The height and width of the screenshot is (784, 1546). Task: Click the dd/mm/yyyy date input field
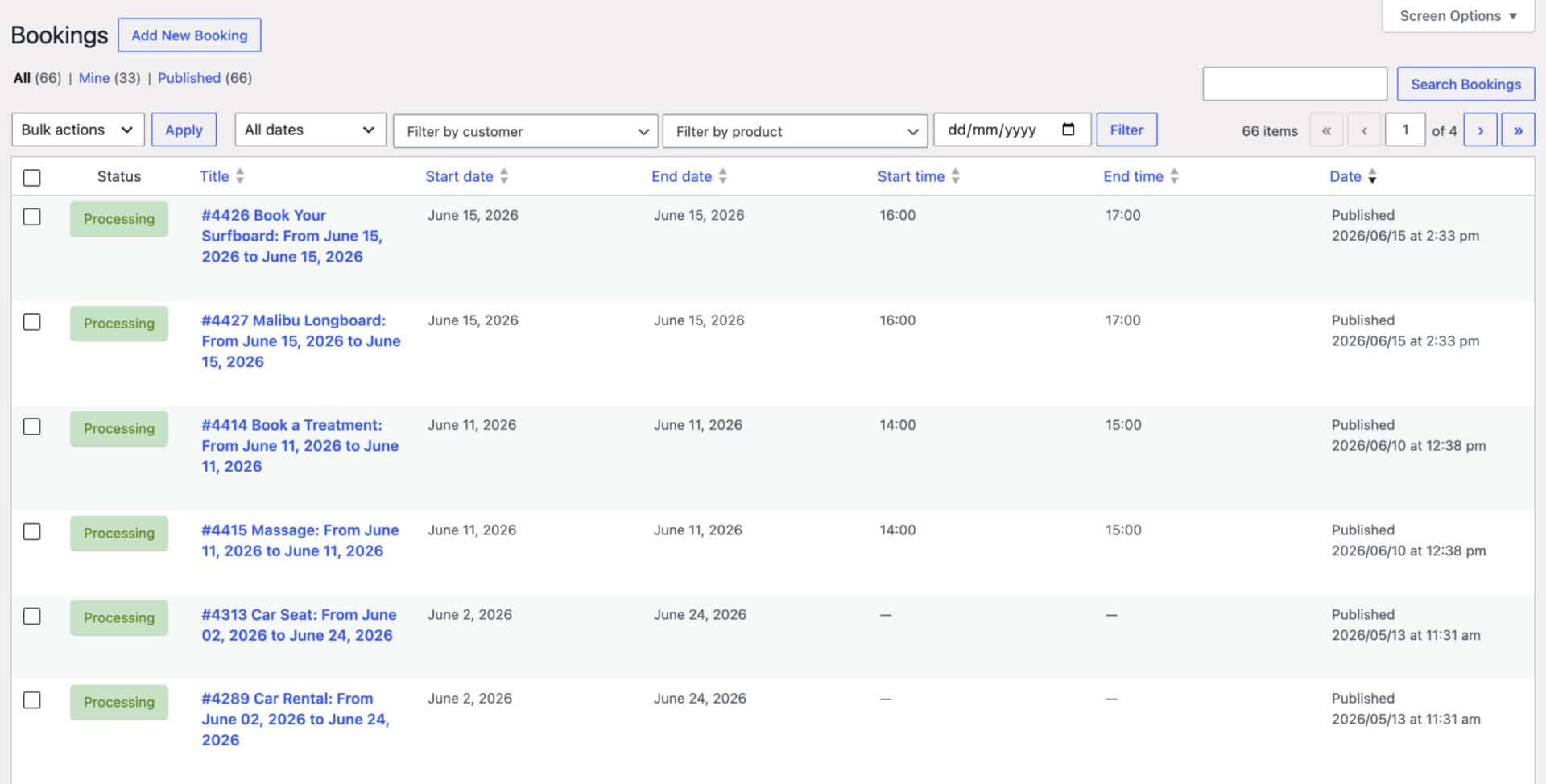tap(1012, 130)
